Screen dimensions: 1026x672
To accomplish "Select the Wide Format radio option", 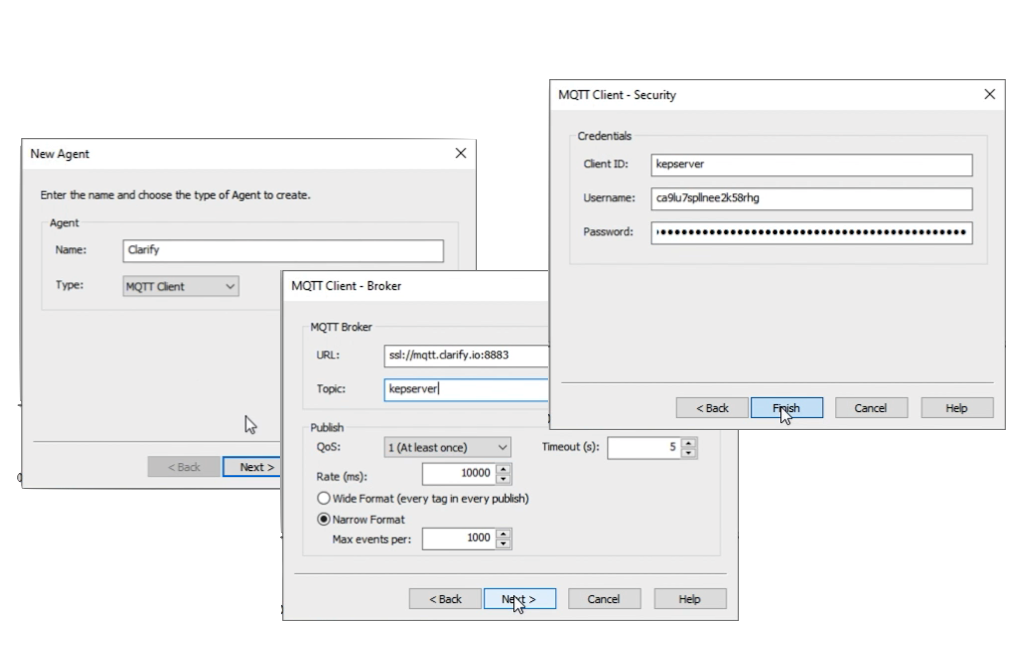I will point(324,498).
